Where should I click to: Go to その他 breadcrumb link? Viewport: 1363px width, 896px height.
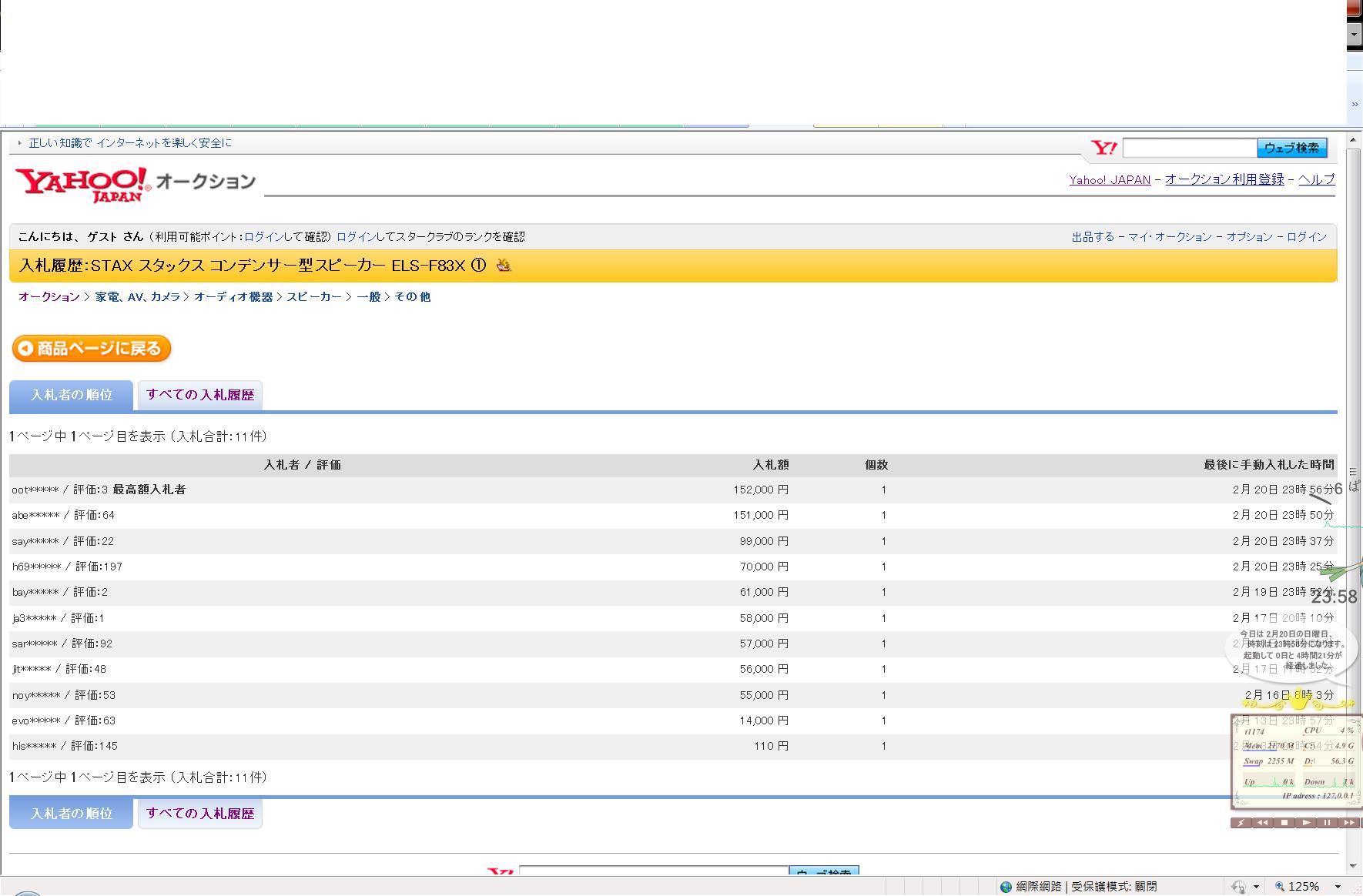pyautogui.click(x=413, y=297)
